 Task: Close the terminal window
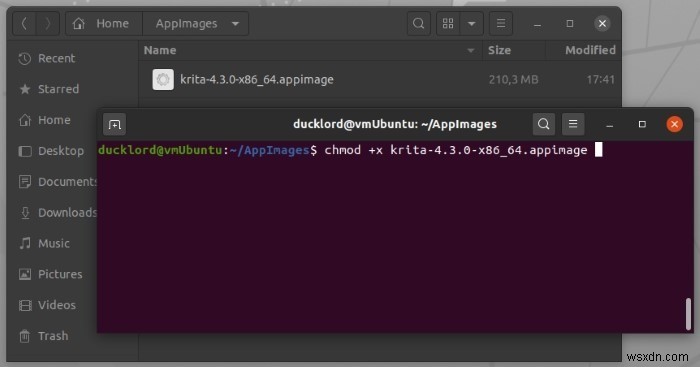coord(675,124)
